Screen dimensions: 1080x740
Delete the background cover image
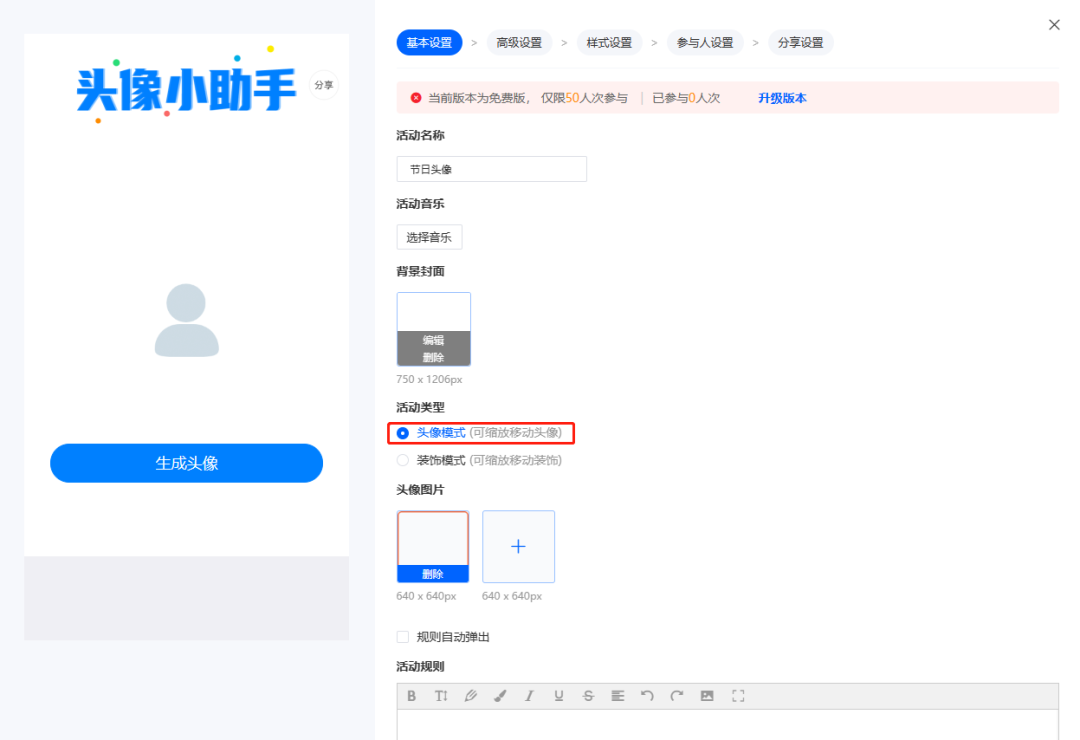[433, 357]
